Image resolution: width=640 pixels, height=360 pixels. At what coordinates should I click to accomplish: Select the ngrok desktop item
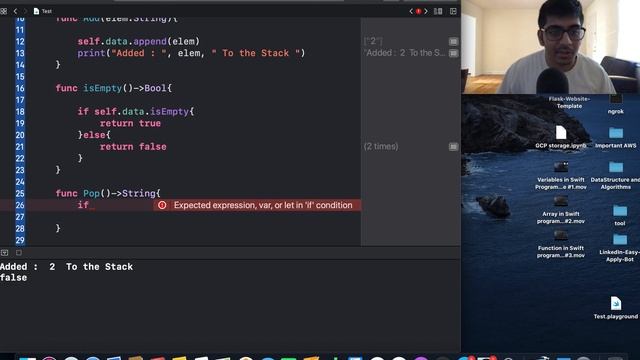pos(616,105)
